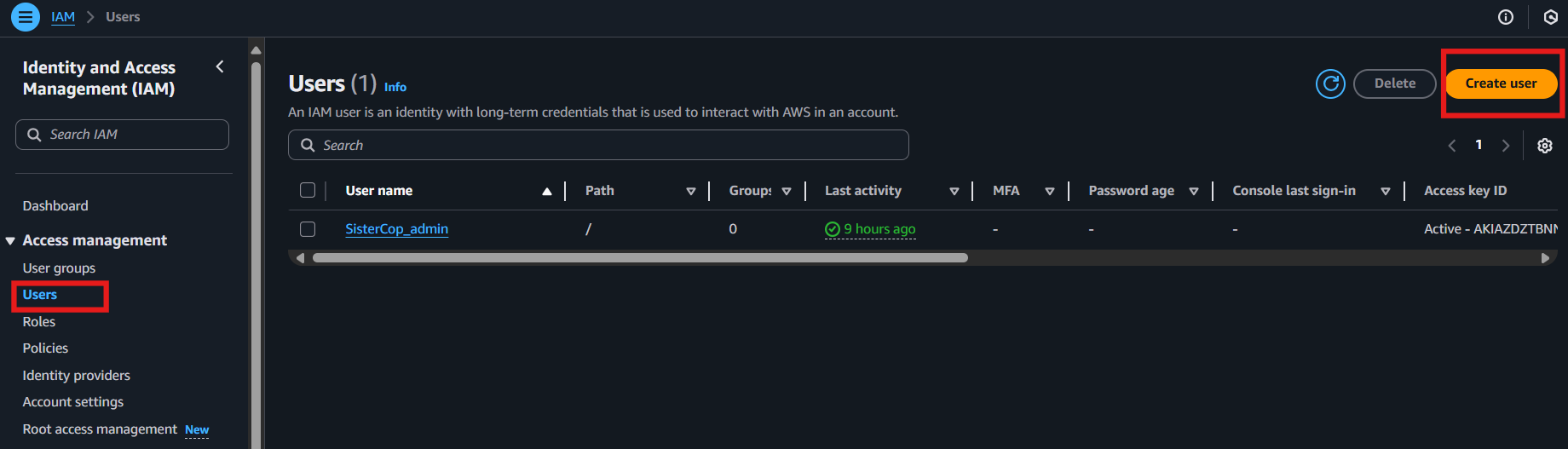
Task: Click the Delete button
Action: [1395, 83]
